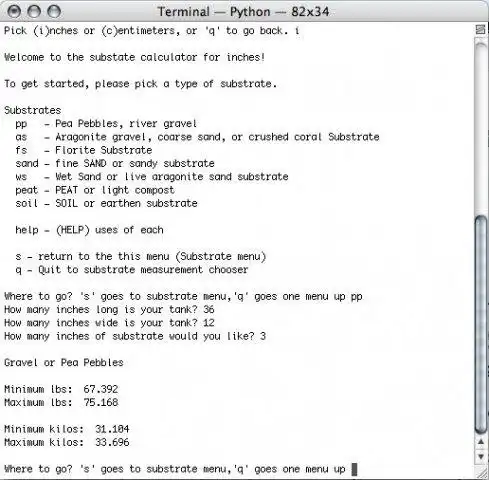This screenshot has height=480, width=489.
Task: Click 'Minimum kilos: 31.104' line
Action: coord(66,429)
